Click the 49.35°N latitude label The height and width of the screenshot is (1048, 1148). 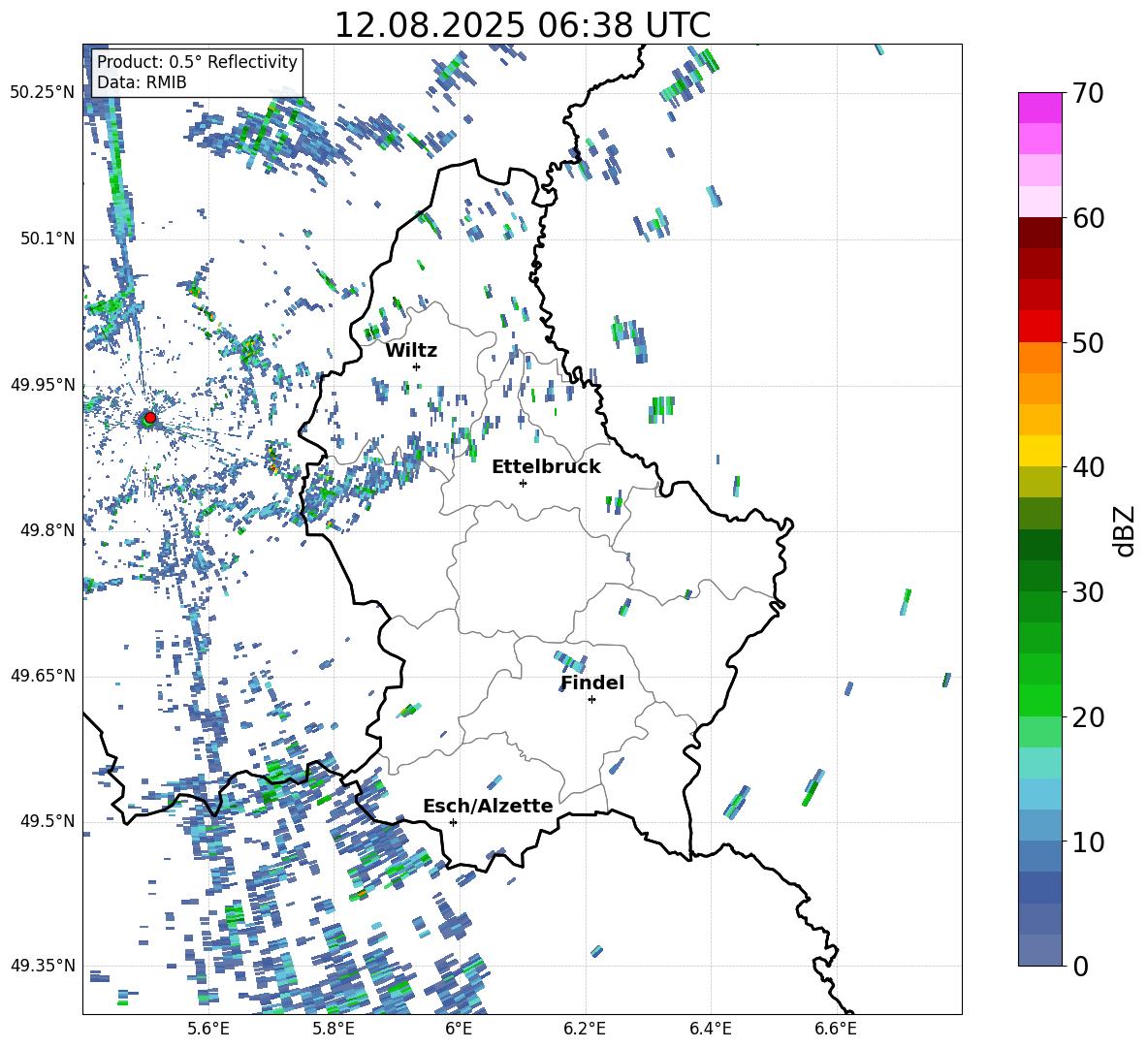43,966
